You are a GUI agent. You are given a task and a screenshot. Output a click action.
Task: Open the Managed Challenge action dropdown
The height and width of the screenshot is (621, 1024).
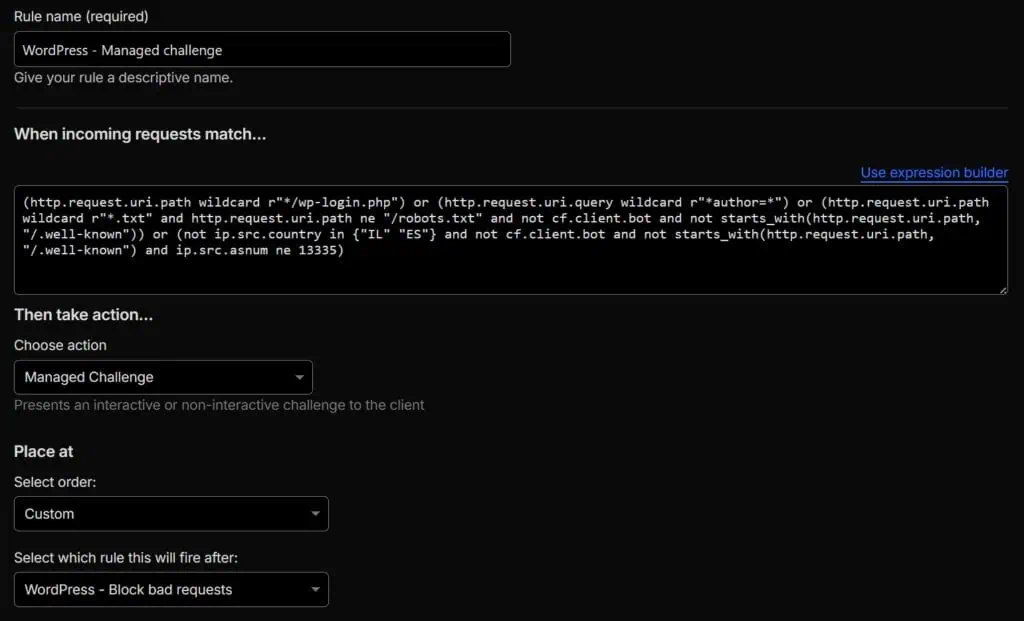163,377
